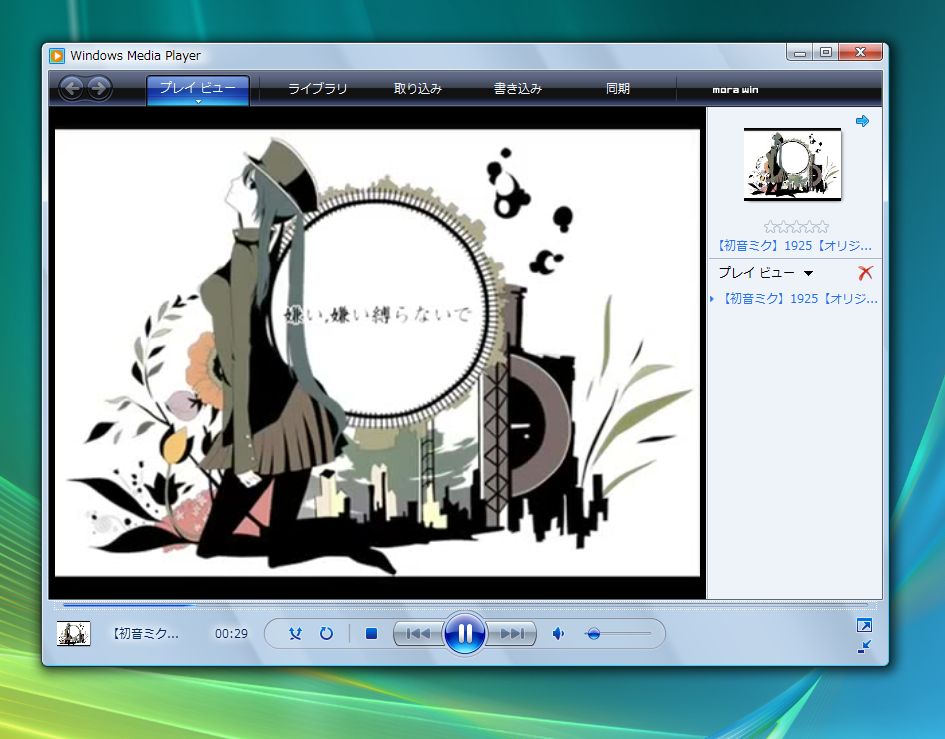The width and height of the screenshot is (945, 739).
Task: Pause the playing video
Action: 465,633
